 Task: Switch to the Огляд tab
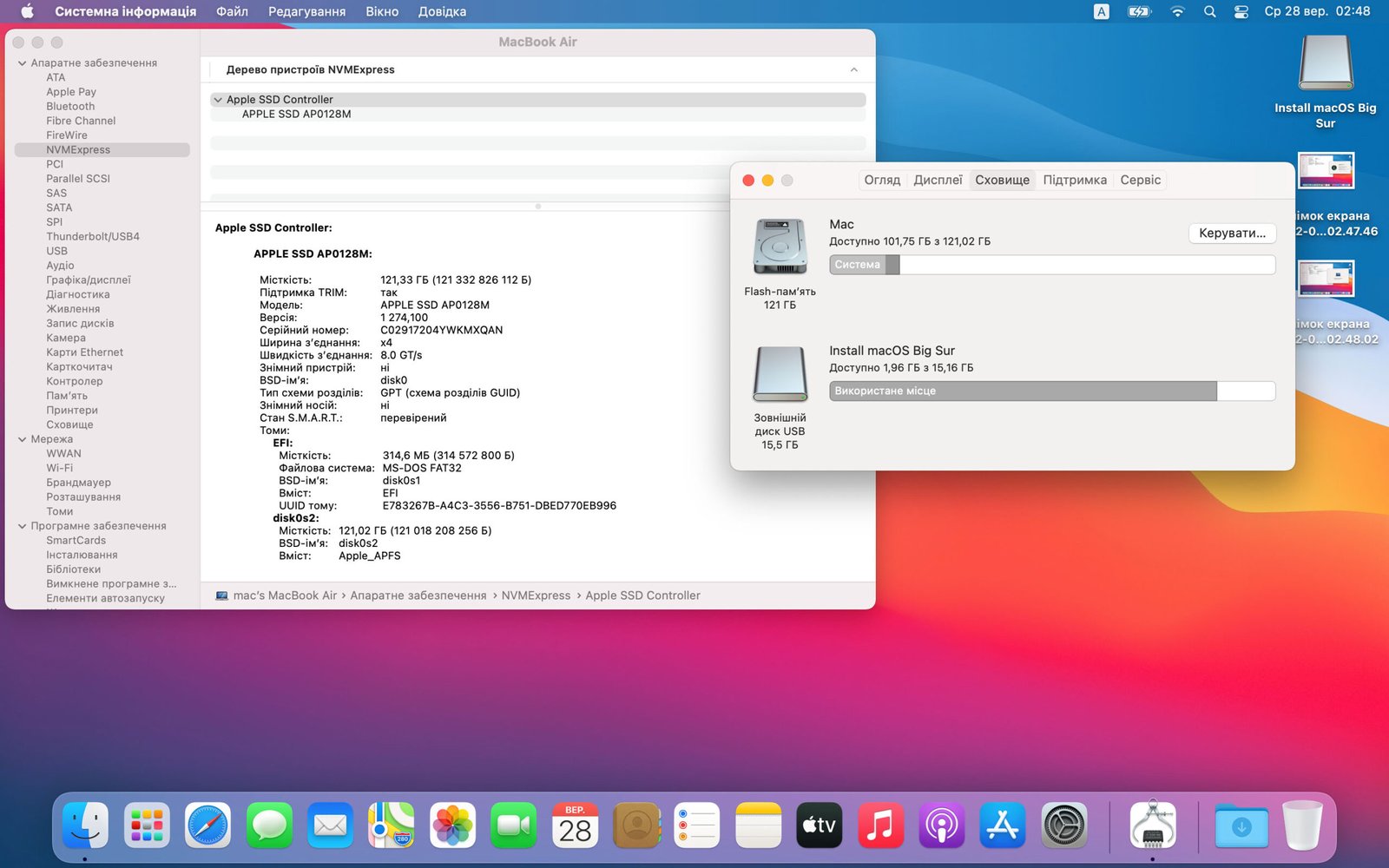tap(882, 180)
